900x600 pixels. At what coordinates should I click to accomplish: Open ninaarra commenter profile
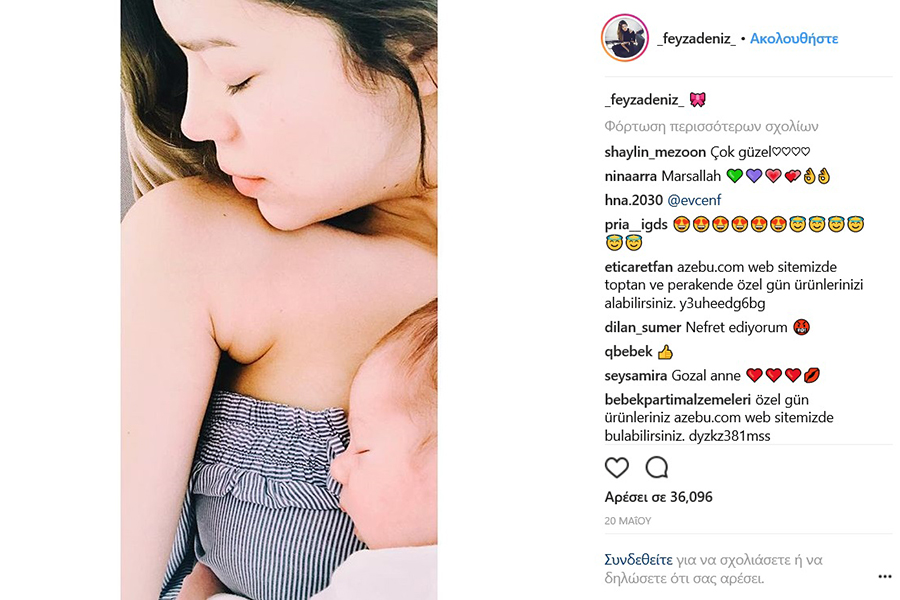[x=631, y=176]
